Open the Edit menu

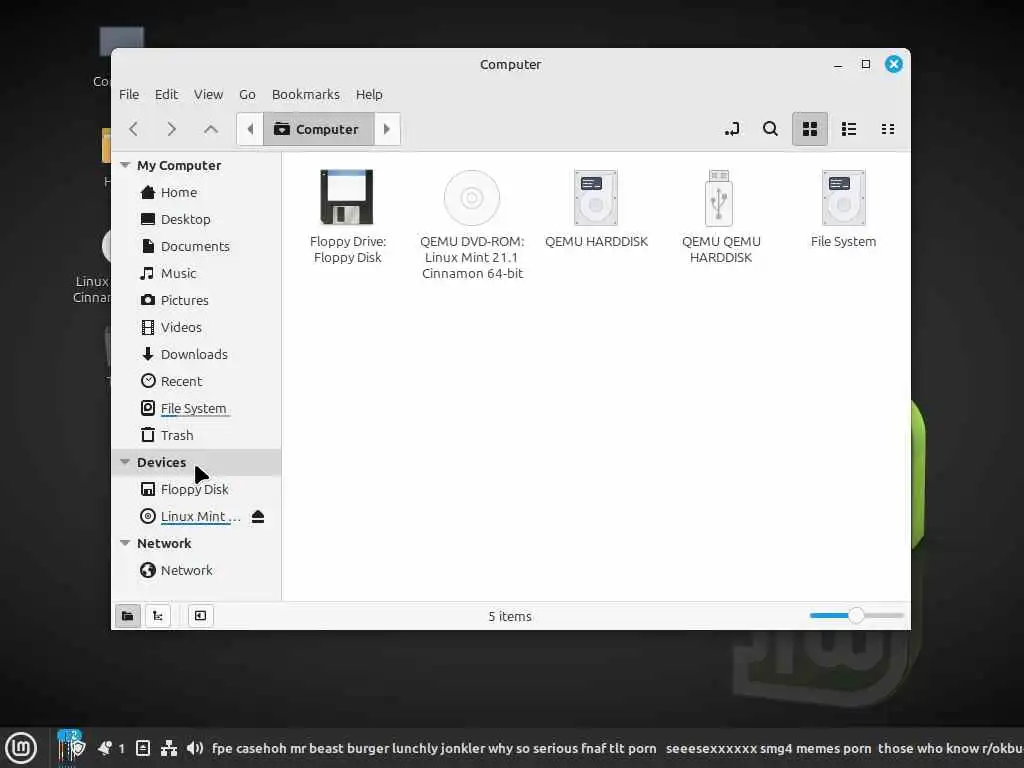[167, 95]
